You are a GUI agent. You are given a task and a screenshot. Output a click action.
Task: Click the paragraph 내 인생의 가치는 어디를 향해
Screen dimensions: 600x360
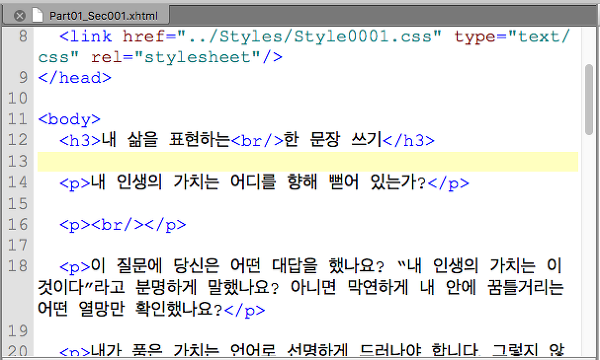tap(204, 182)
